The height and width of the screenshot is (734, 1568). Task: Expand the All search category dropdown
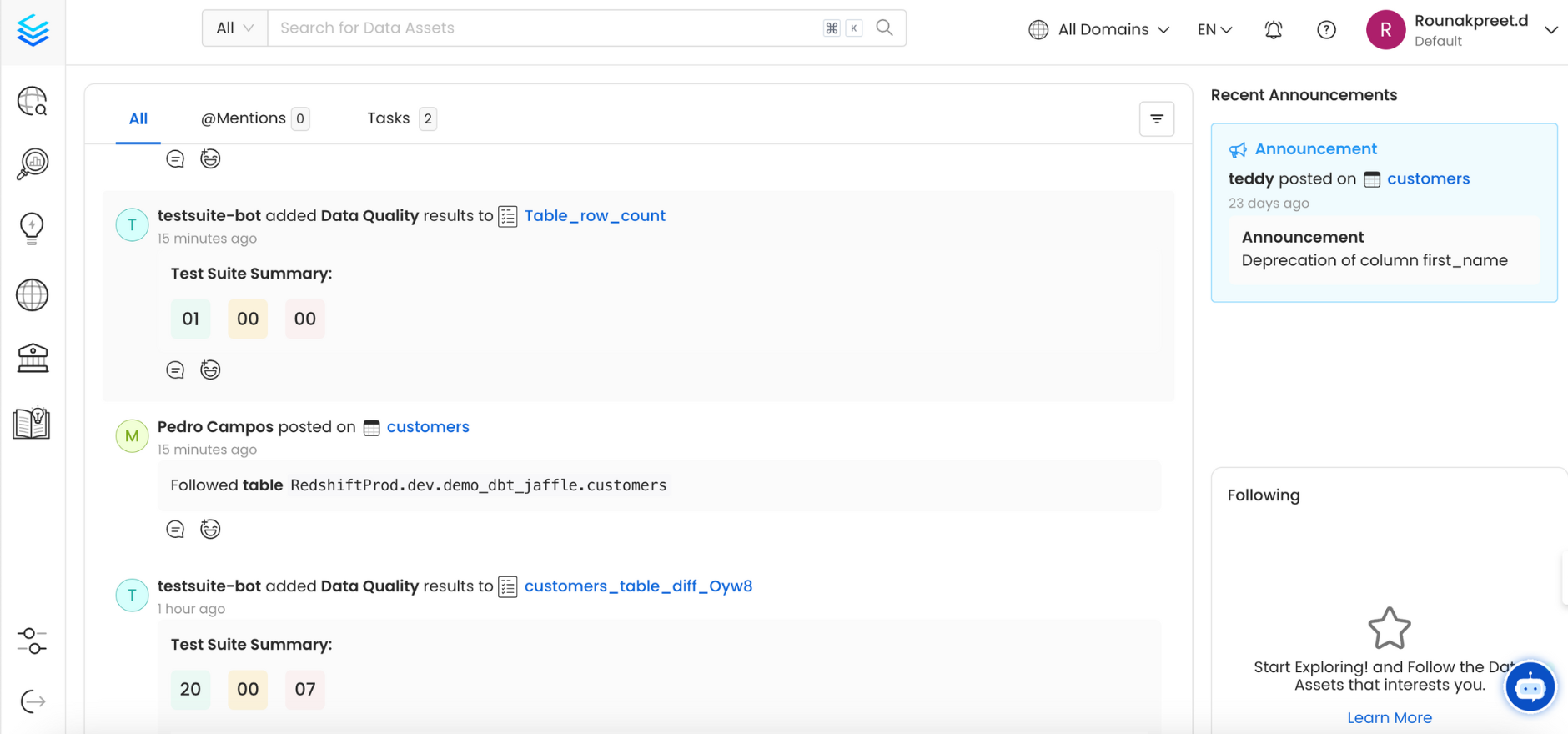click(x=234, y=28)
